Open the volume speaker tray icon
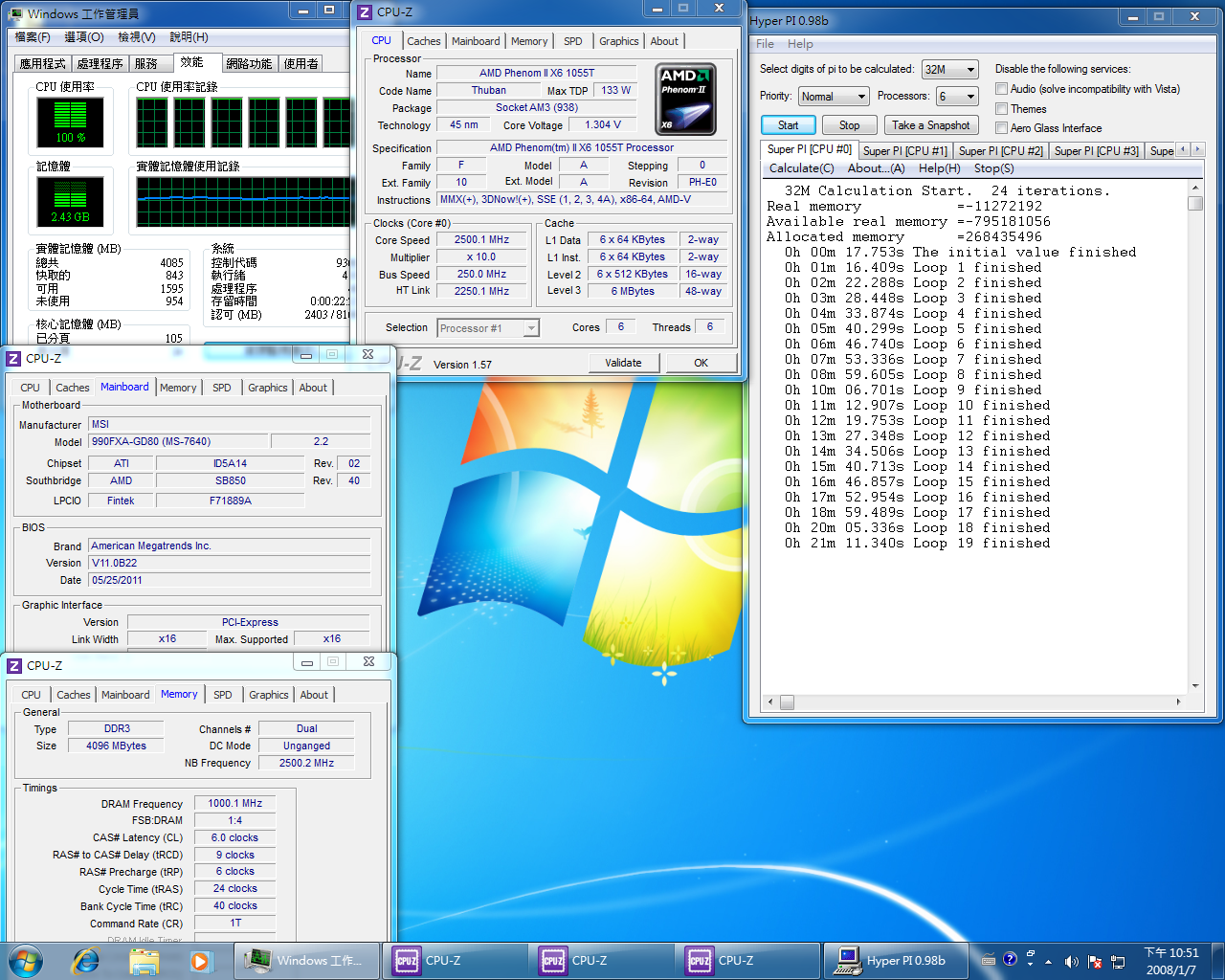Image resolution: width=1225 pixels, height=980 pixels. (x=1071, y=962)
